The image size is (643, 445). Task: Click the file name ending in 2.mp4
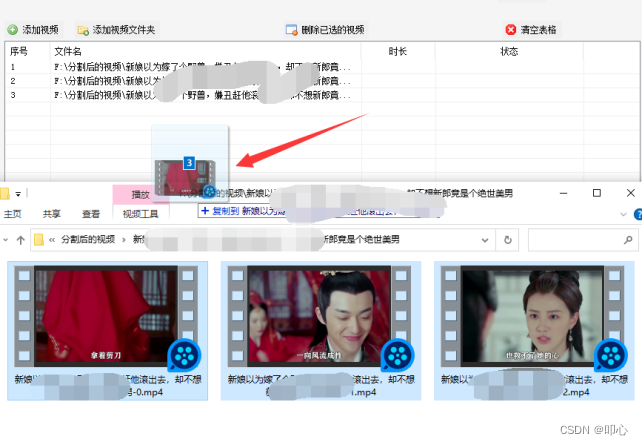point(534,386)
